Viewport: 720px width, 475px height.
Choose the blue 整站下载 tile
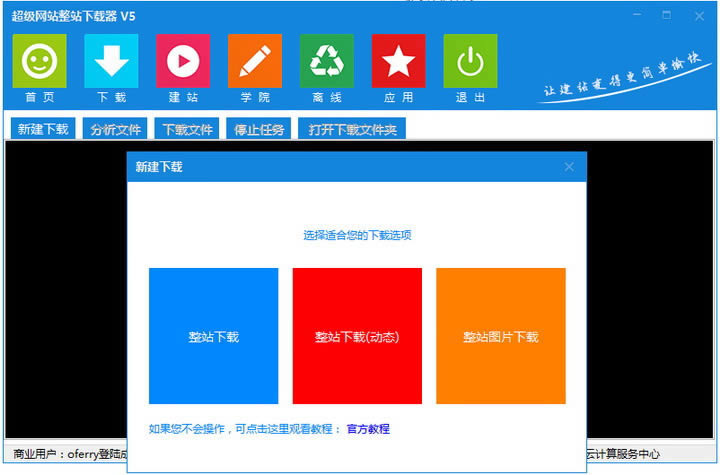point(213,336)
